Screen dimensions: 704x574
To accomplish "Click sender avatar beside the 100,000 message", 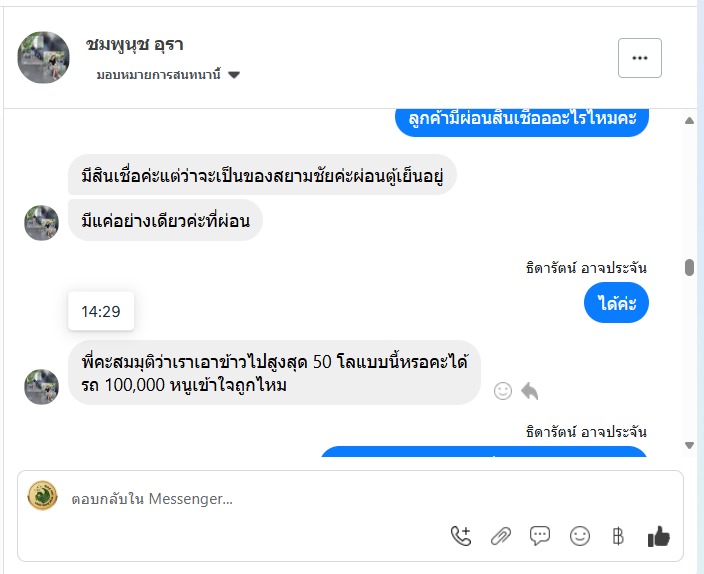I will click(42, 386).
